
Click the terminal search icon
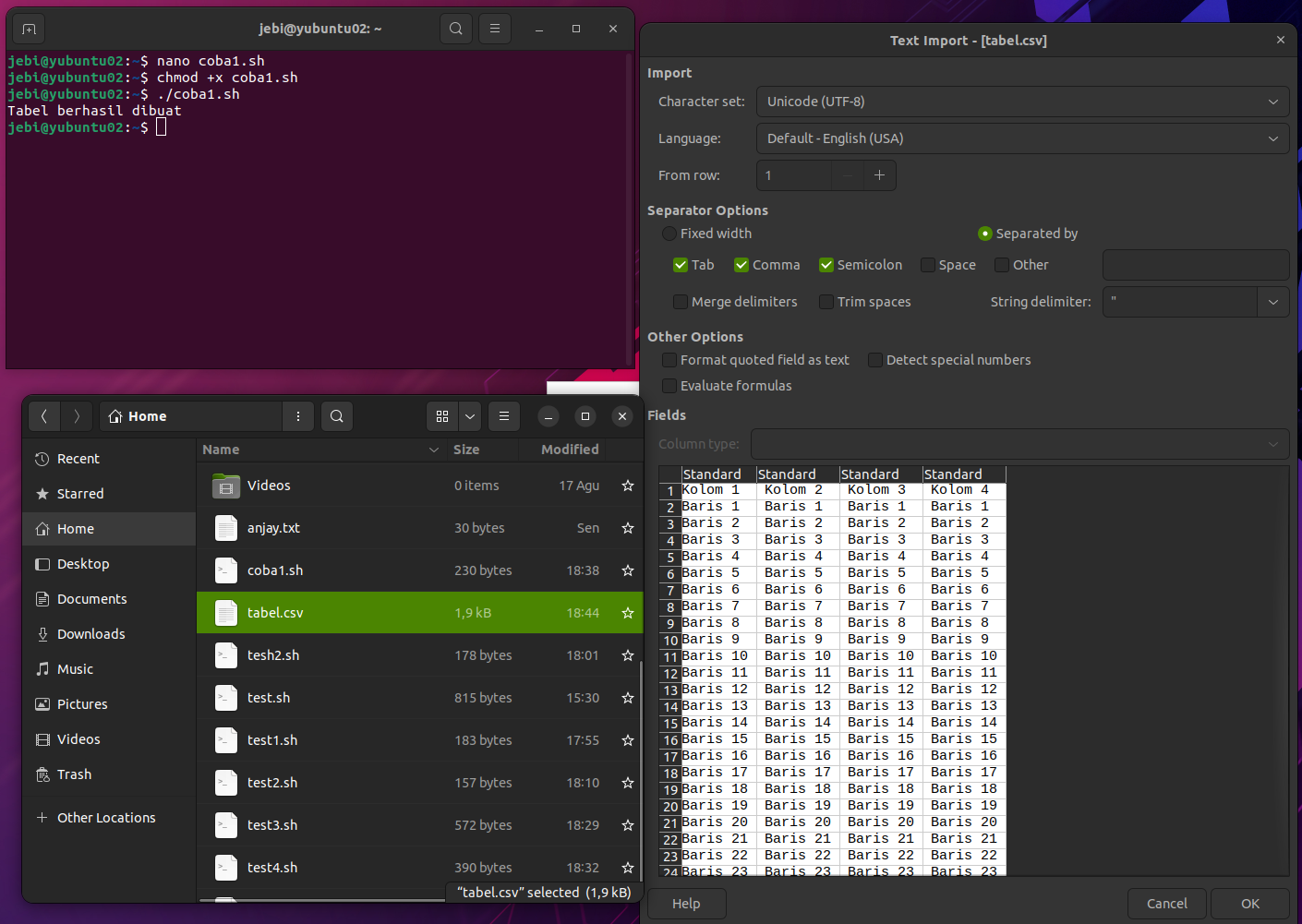coord(456,29)
